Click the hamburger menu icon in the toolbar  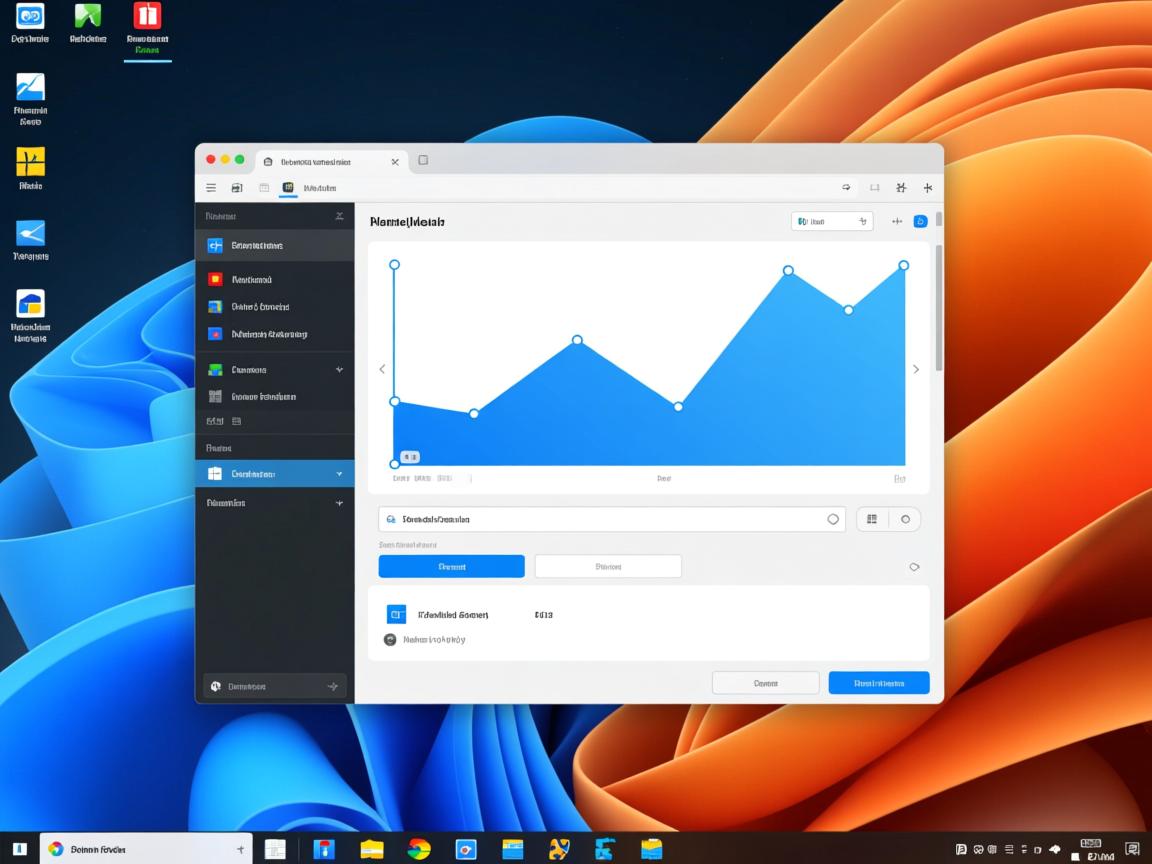211,187
